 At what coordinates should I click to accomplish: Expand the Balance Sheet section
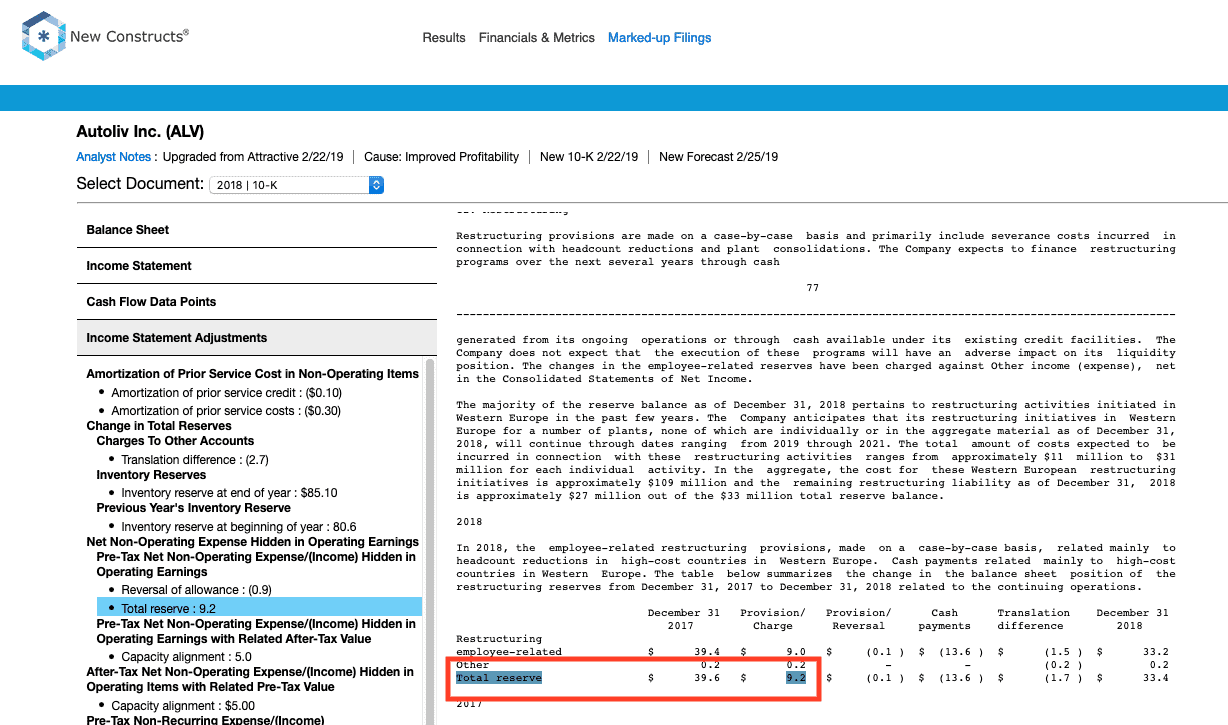[257, 230]
